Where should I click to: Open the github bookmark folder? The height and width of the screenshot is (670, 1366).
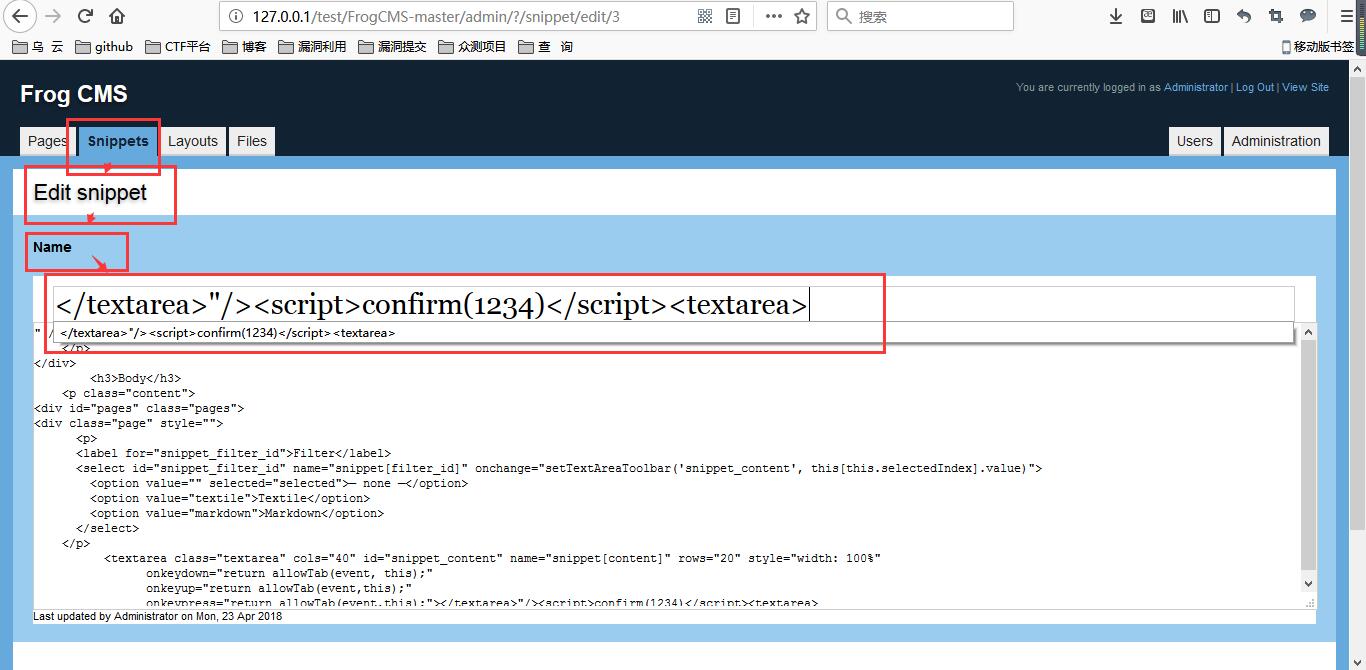pos(104,47)
